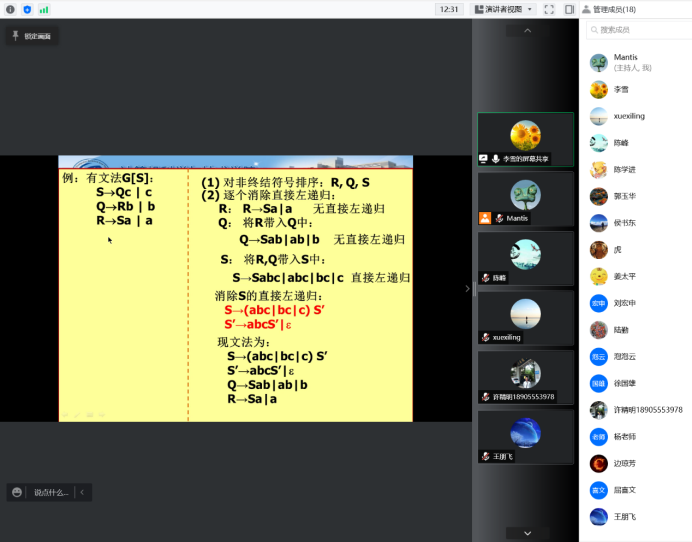The image size is (692, 542).
Task: Click the fullscreen icon in top bar
Action: tap(549, 9)
